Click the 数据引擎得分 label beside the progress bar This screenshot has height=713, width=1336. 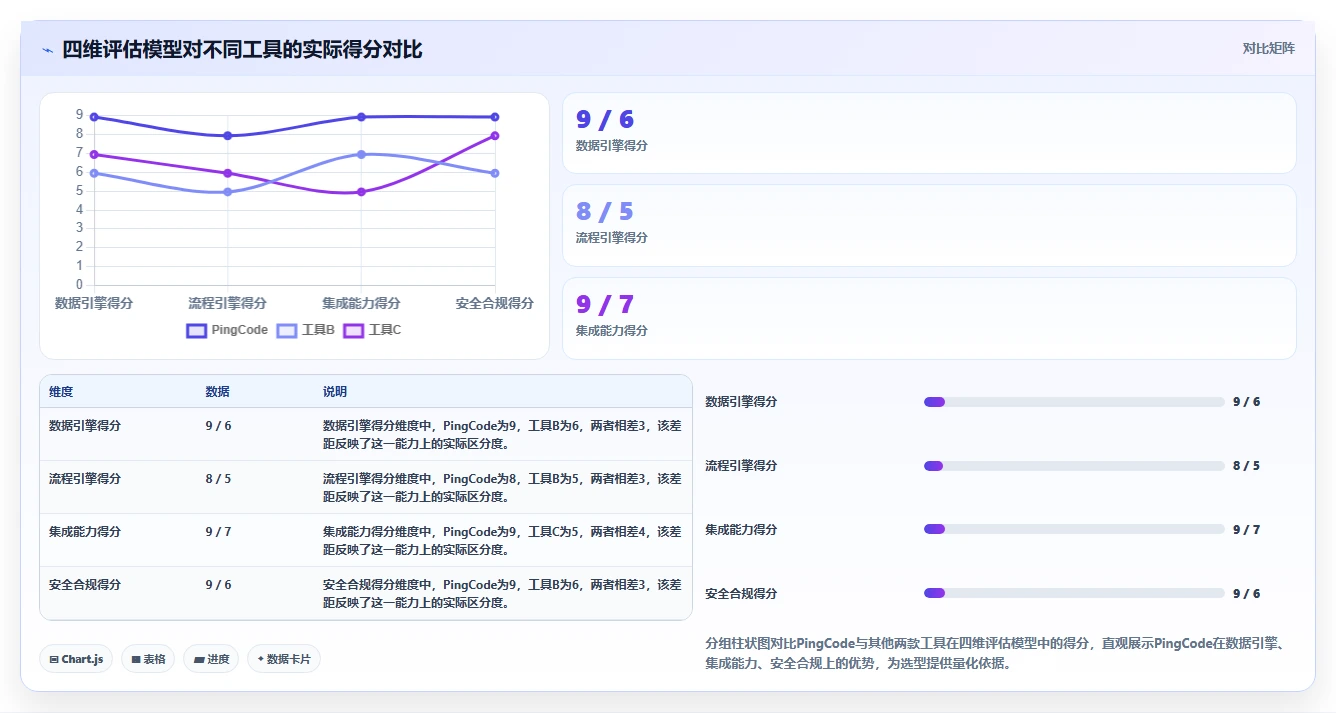741,402
